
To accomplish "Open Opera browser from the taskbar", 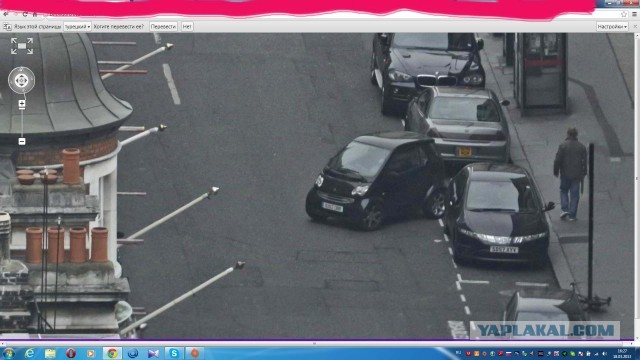I will (71, 353).
